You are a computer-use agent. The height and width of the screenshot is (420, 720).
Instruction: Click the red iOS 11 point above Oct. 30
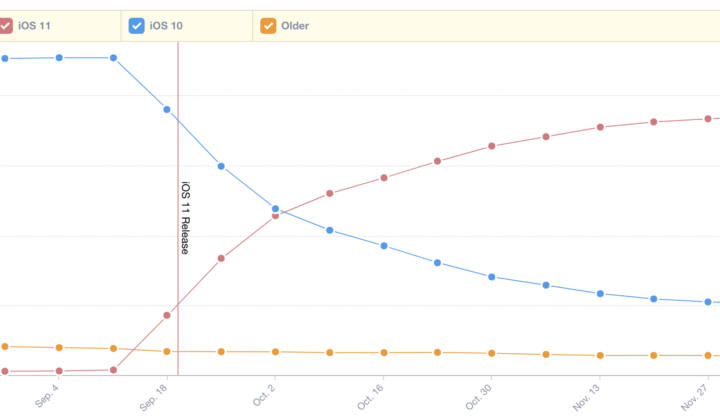tap(492, 146)
